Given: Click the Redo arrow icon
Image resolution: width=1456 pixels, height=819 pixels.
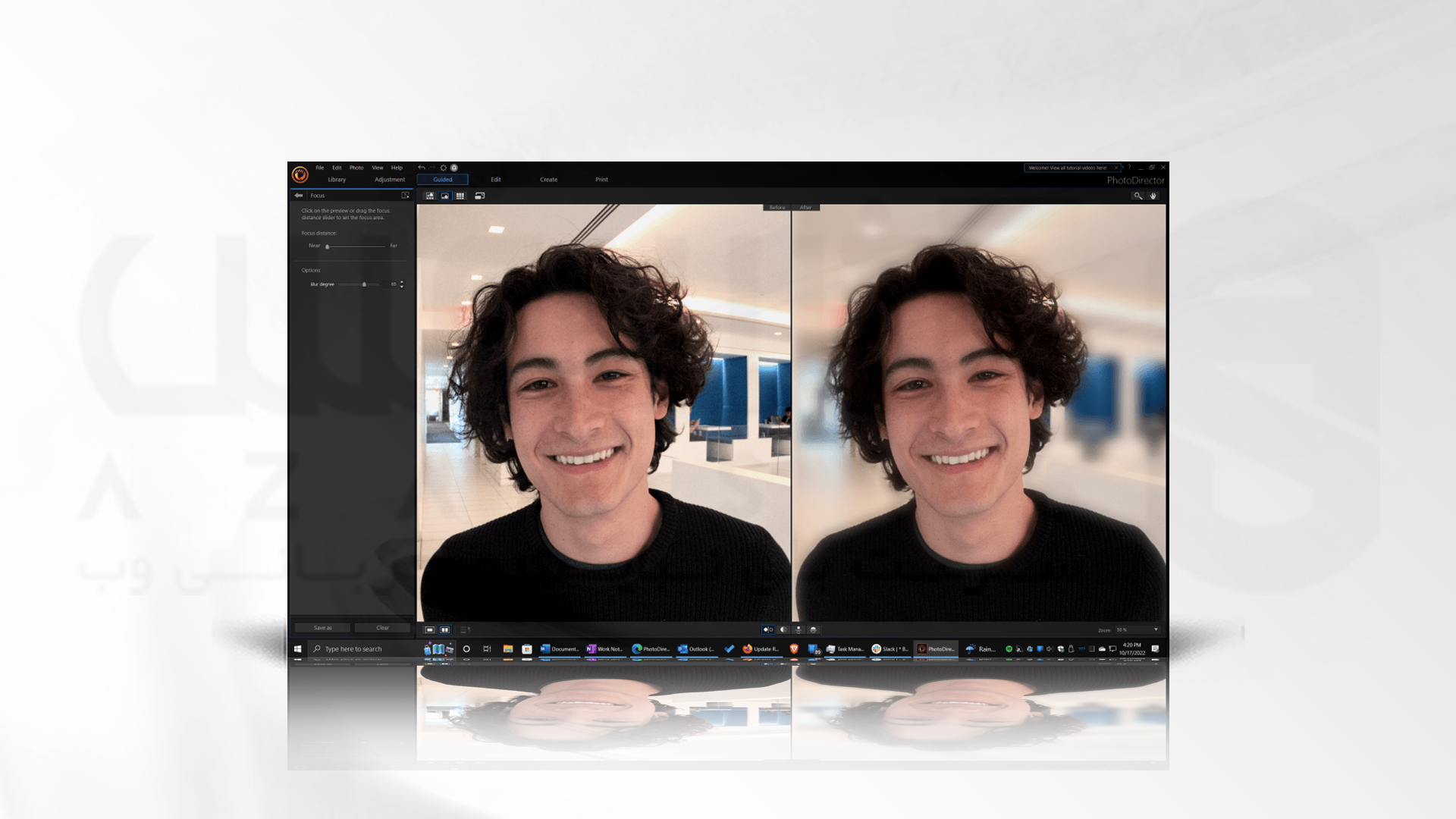Looking at the screenshot, I should click(x=432, y=168).
